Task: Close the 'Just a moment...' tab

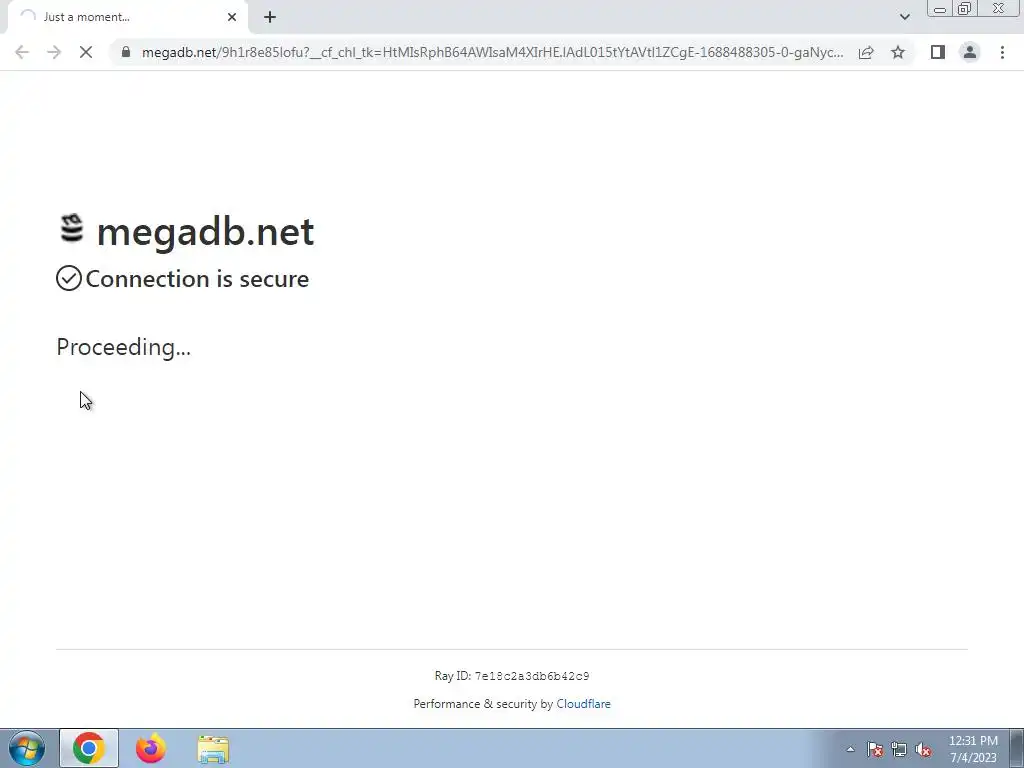Action: [232, 17]
